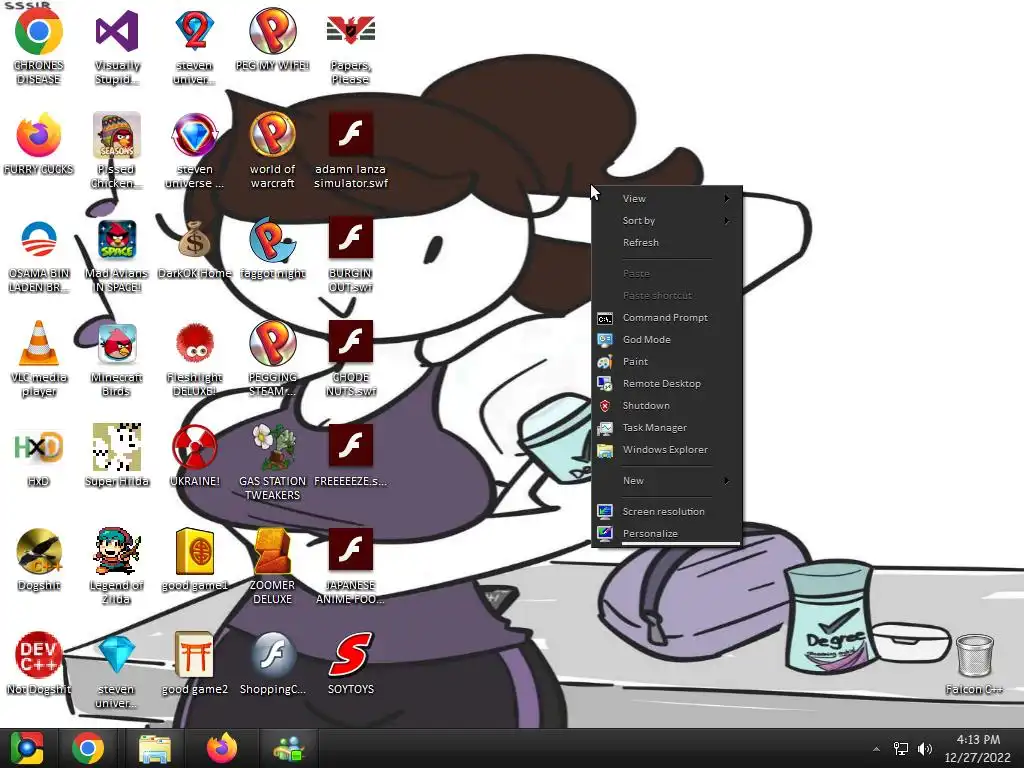
Task: Select the Chrome icon labeled CHRONES DISEASE
Action: coord(39,33)
